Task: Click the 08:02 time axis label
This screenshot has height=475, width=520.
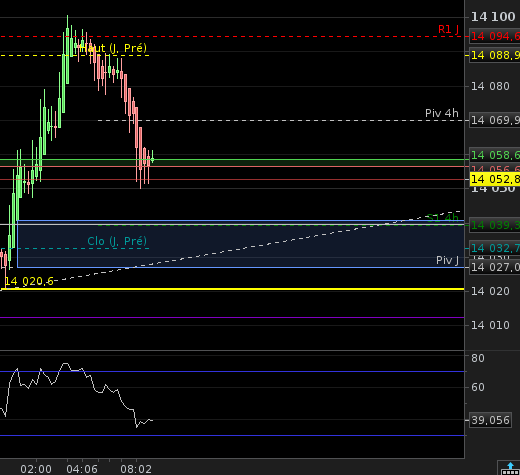Action: click(x=136, y=469)
